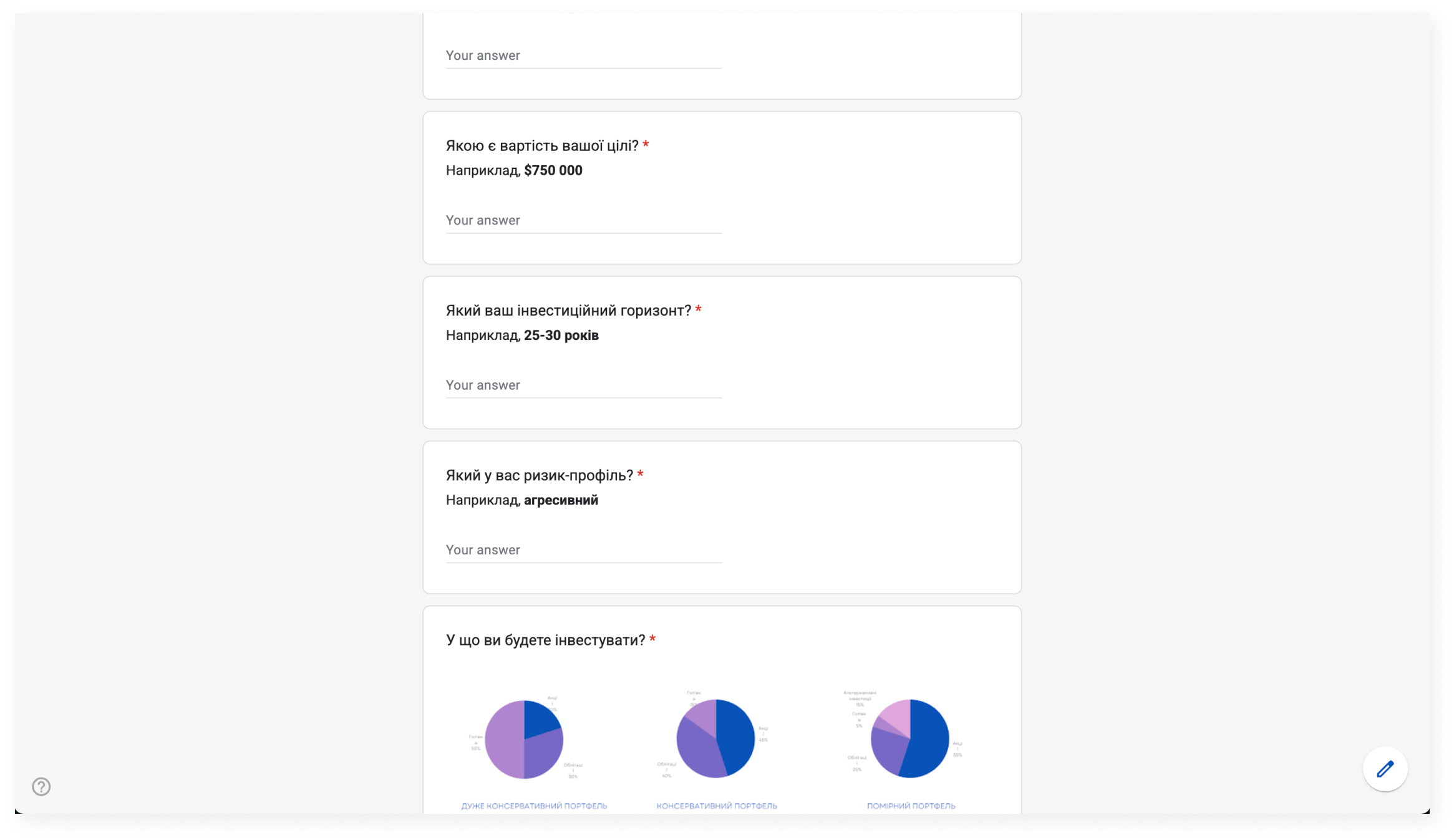Click the help question mark icon
1454x840 pixels.
click(x=41, y=786)
